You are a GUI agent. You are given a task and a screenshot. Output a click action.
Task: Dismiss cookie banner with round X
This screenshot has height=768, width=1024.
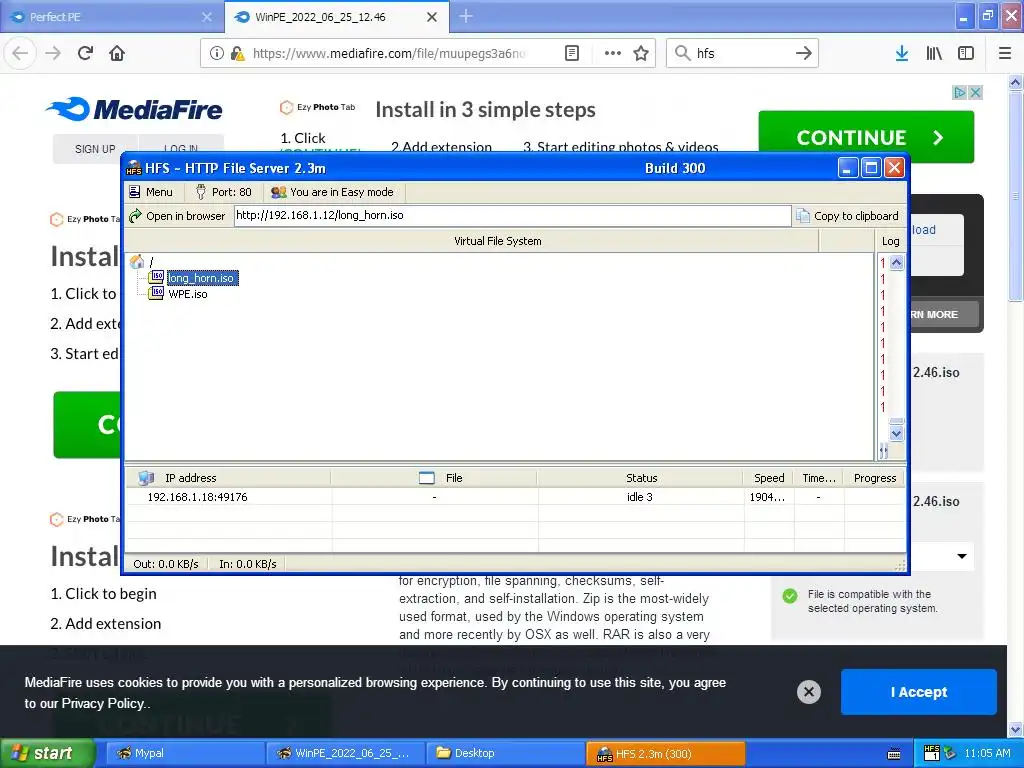(808, 692)
